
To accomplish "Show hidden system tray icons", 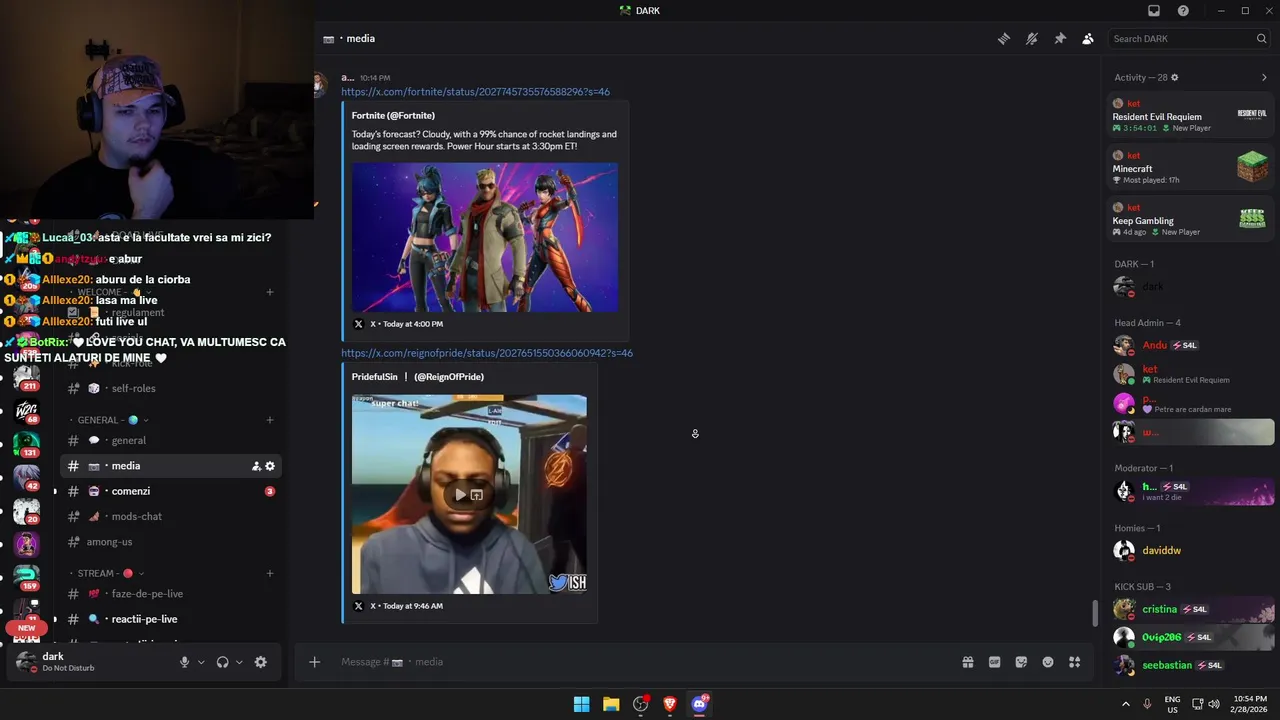I will click(1125, 704).
